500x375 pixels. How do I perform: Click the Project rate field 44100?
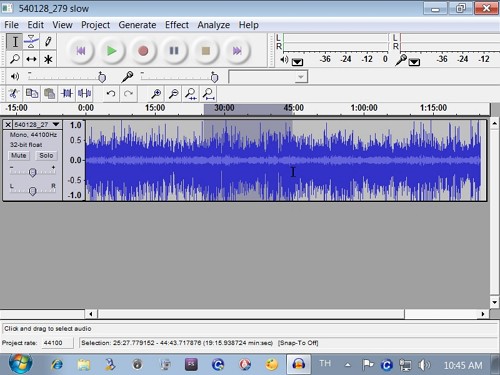(57, 343)
